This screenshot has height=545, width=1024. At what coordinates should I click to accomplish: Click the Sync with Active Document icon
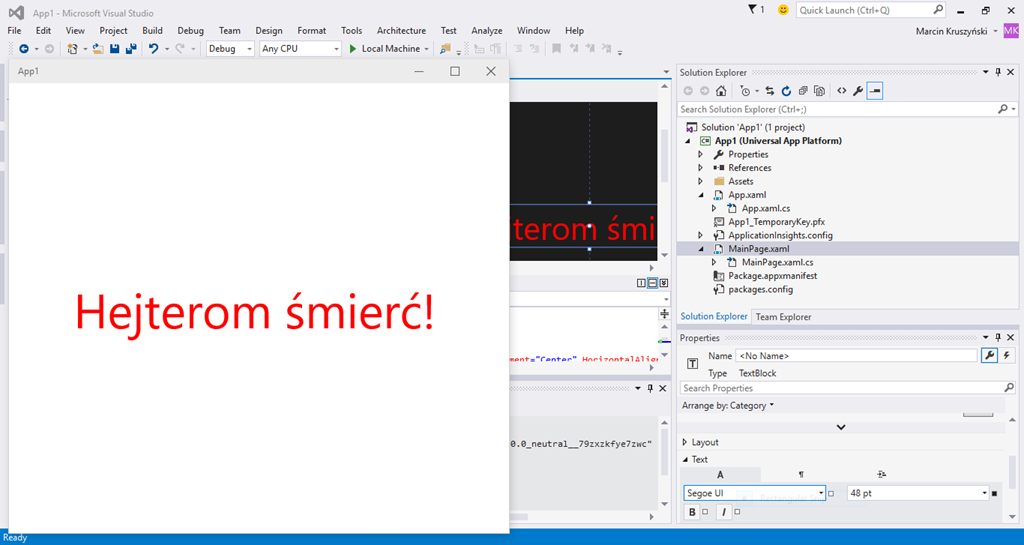pos(770,91)
